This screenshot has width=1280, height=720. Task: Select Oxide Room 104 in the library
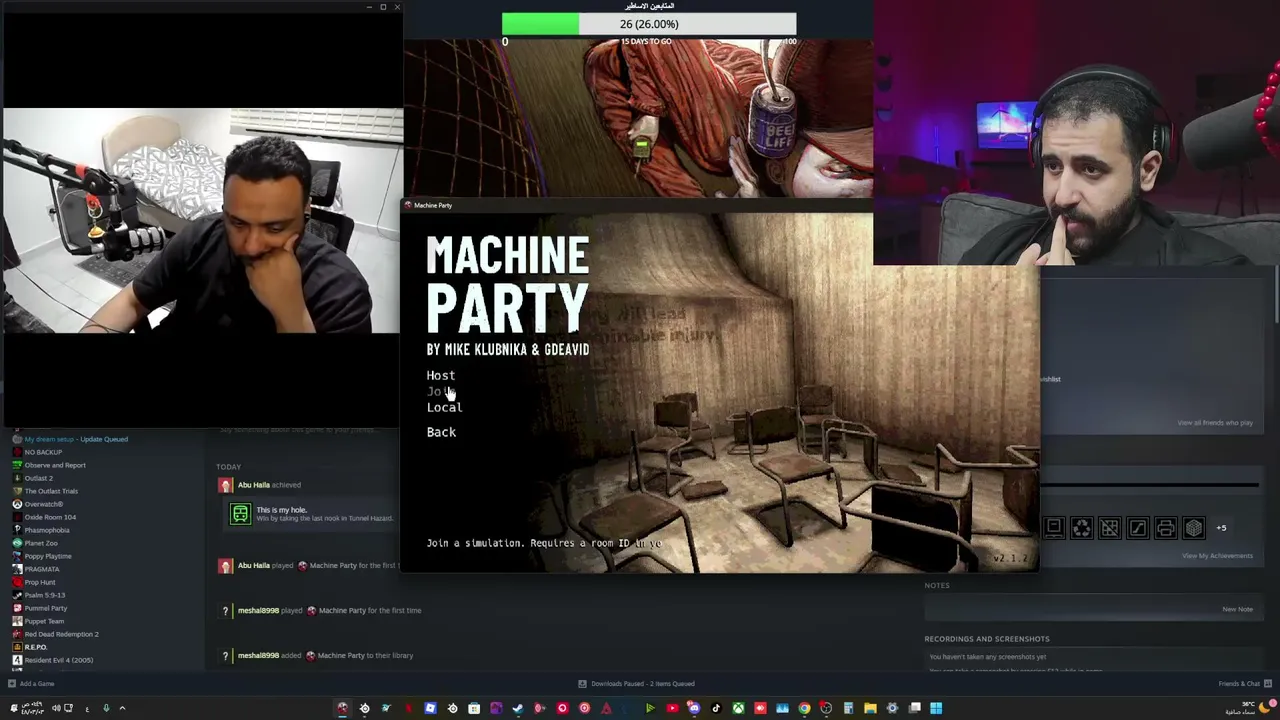[x=50, y=517]
